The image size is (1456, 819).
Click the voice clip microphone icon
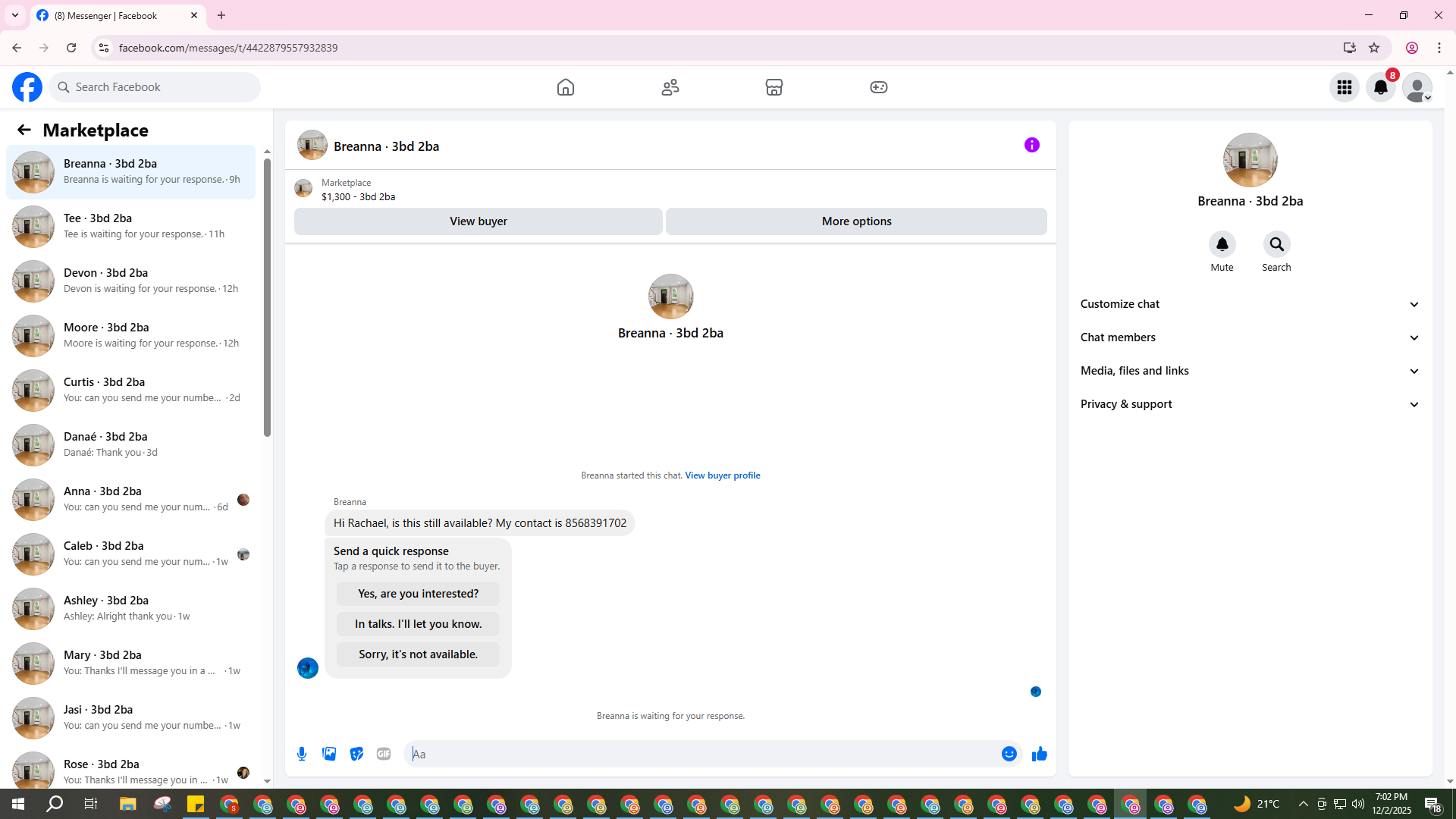click(x=302, y=754)
